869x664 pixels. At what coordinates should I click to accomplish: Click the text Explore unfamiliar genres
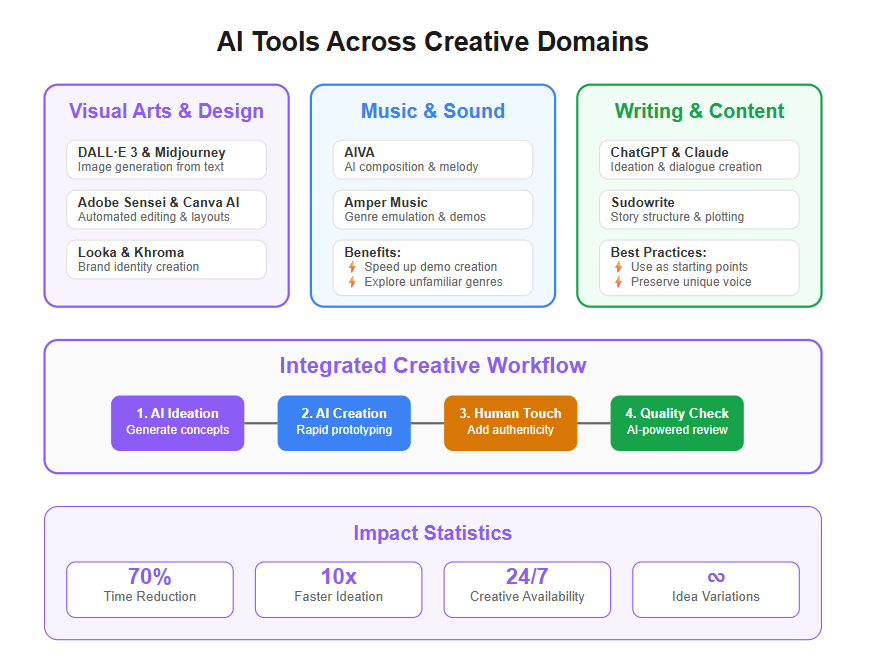coord(433,282)
